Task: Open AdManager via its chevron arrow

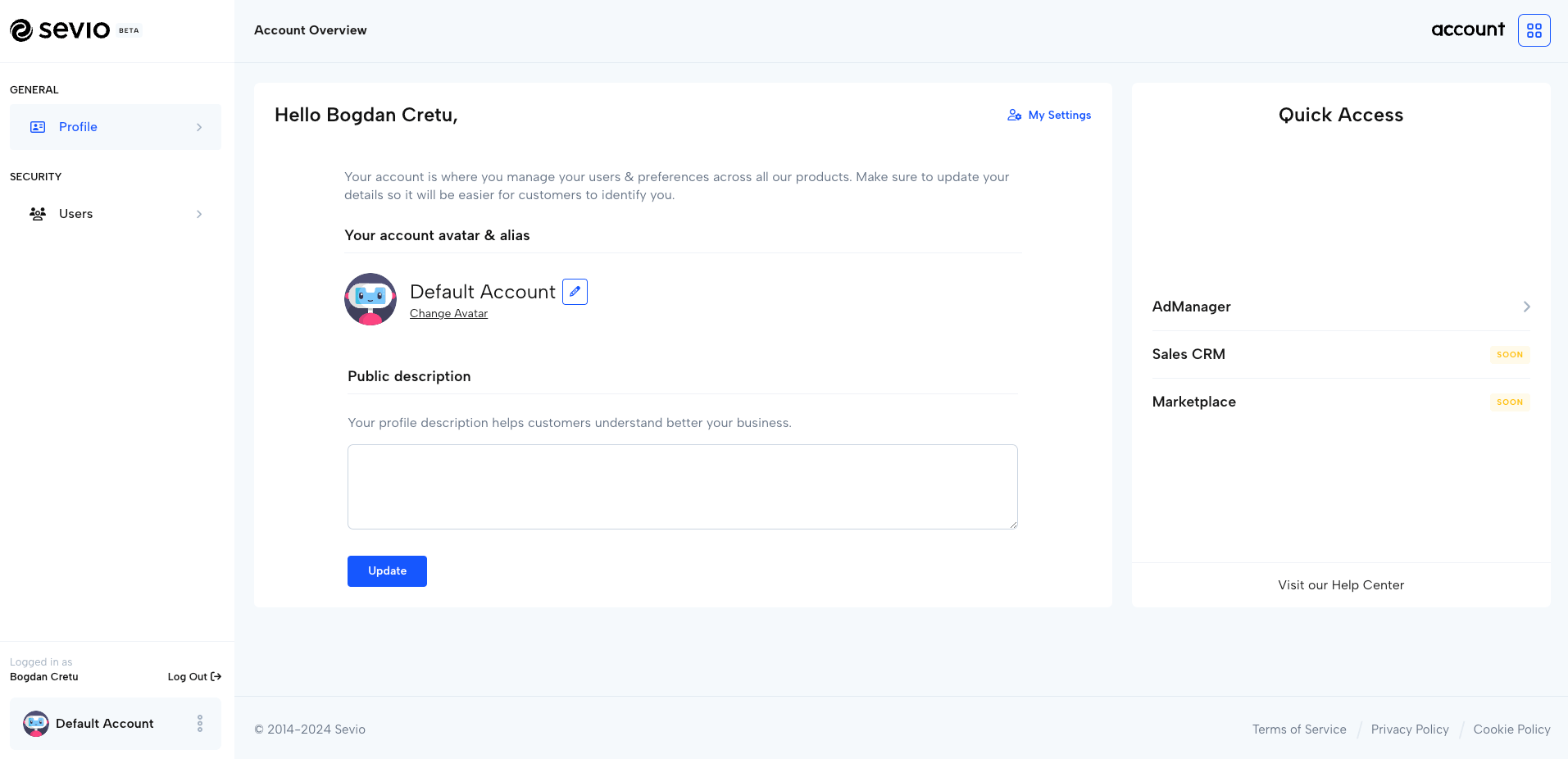Action: point(1526,307)
